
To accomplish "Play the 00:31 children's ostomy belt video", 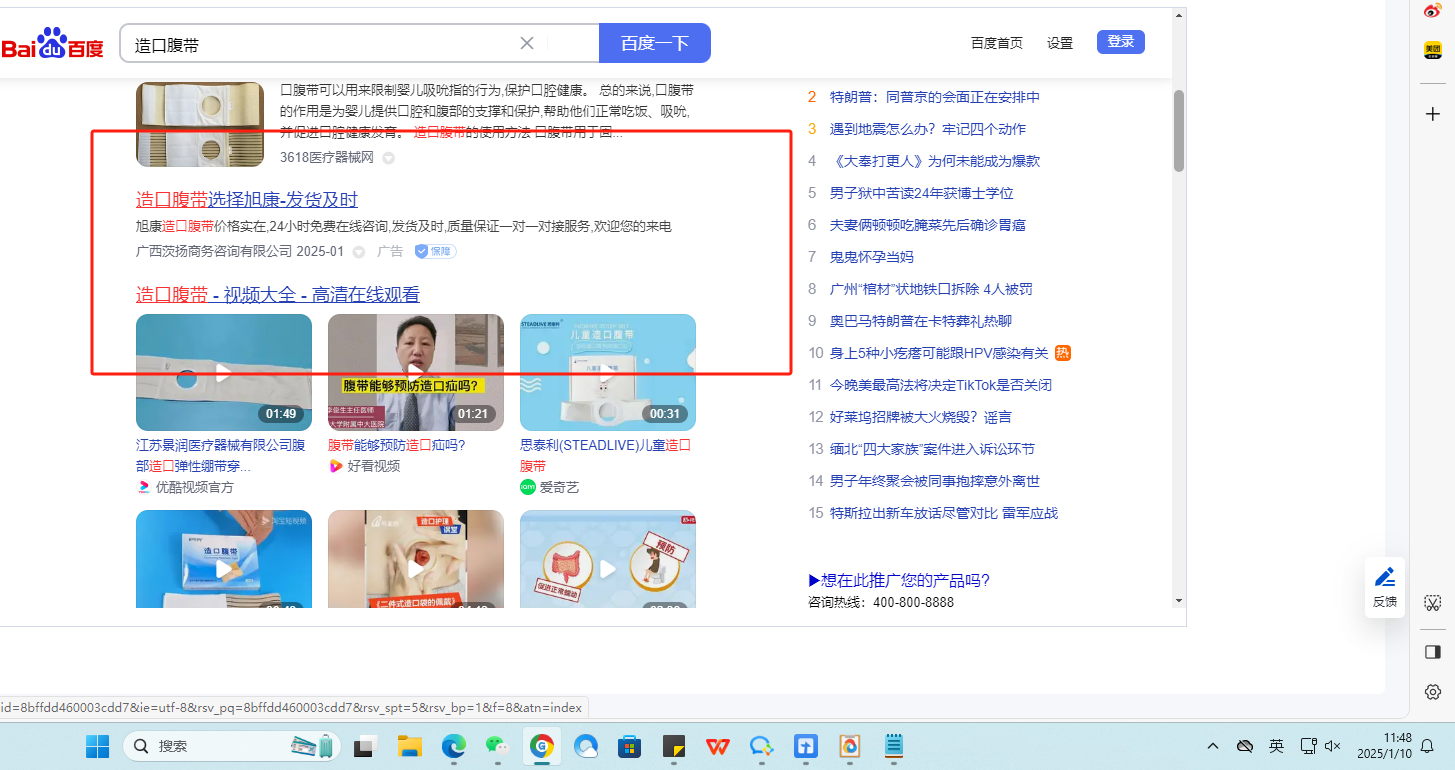I will tap(608, 372).
